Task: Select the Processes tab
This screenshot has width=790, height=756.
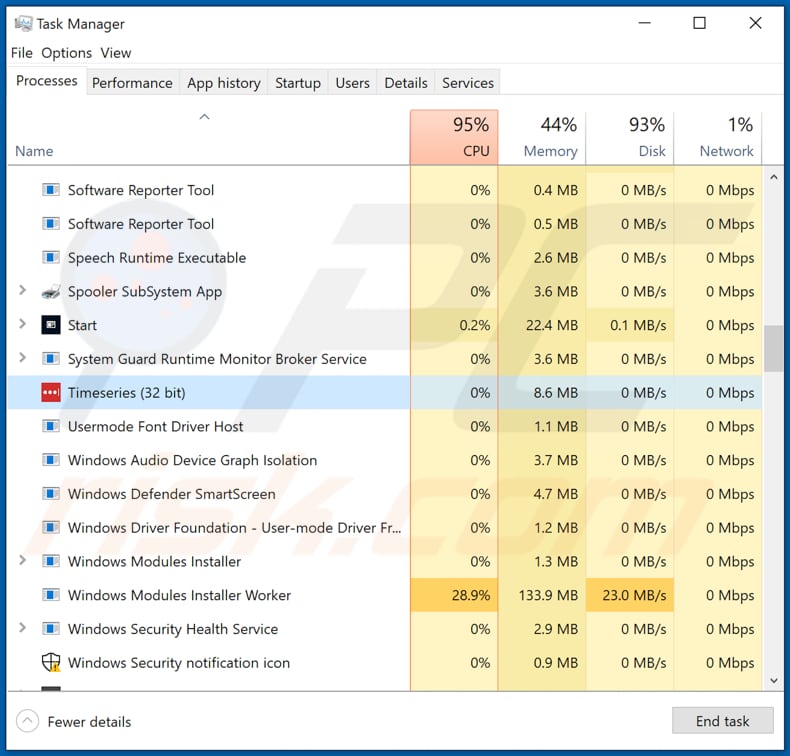Action: pos(47,81)
